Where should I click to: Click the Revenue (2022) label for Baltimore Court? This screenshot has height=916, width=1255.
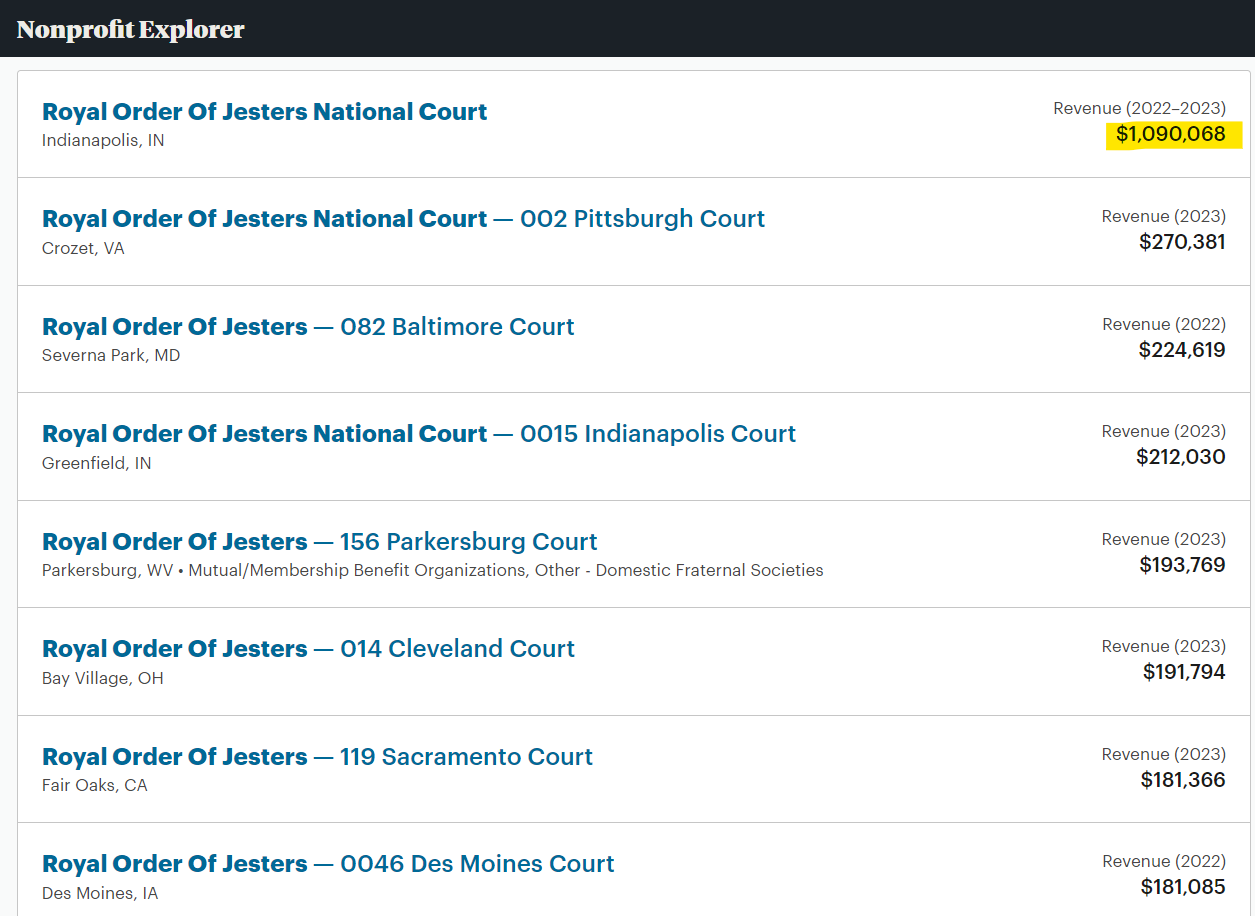[x=1164, y=324]
